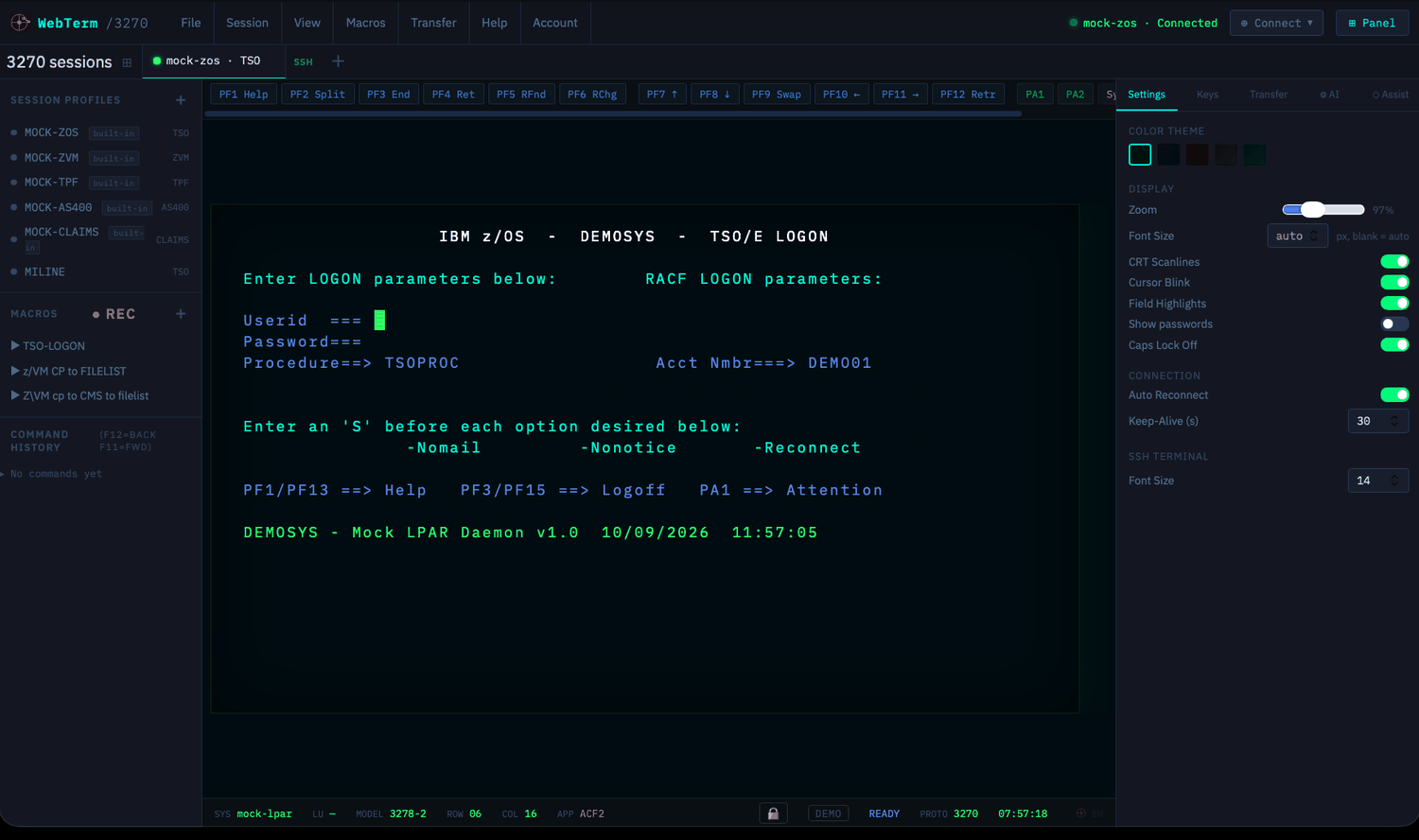Open the View menu
This screenshot has height=840, width=1419.
point(307,23)
